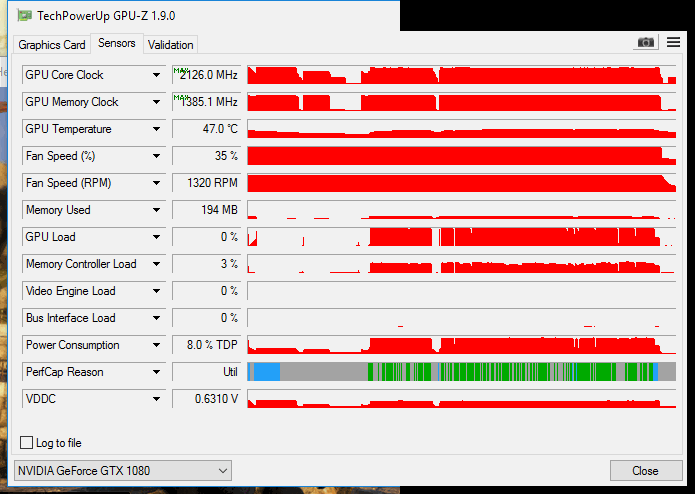Click the 0.6310 V VDDC value
This screenshot has width=695, height=494.
[207, 399]
